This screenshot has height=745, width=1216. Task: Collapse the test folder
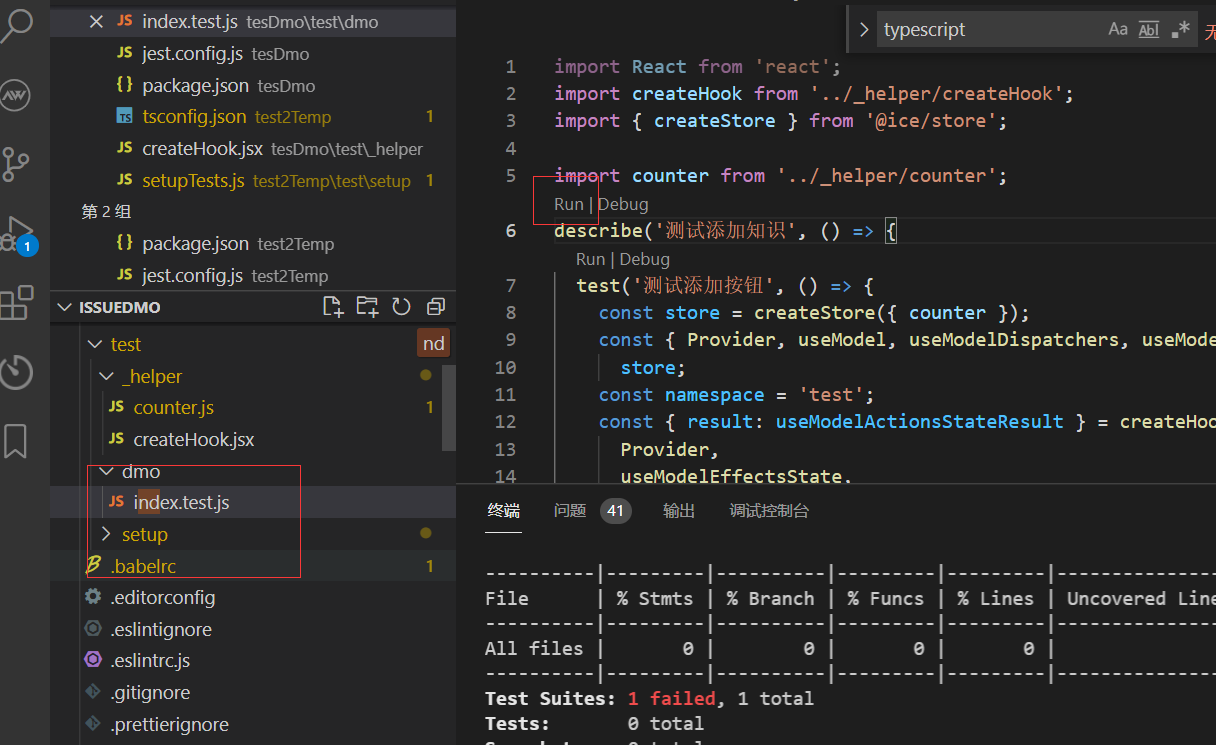253,344
